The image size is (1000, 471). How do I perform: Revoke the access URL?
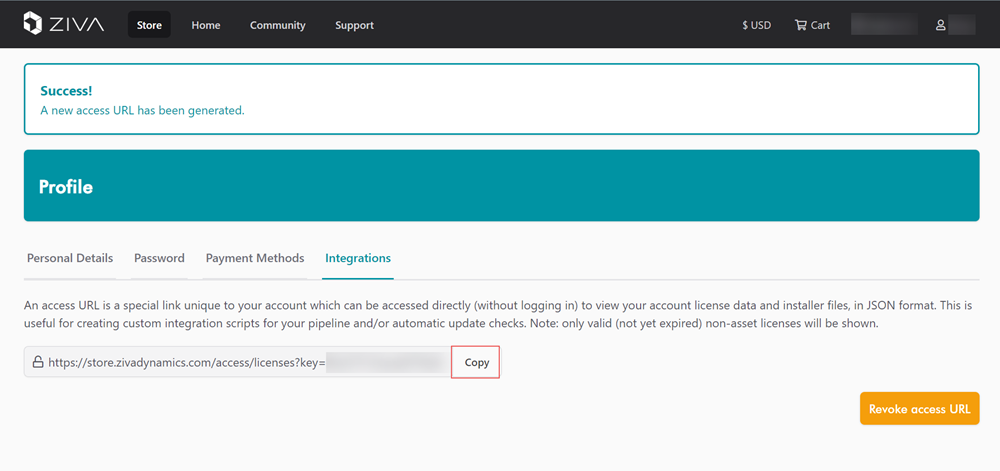pos(920,409)
